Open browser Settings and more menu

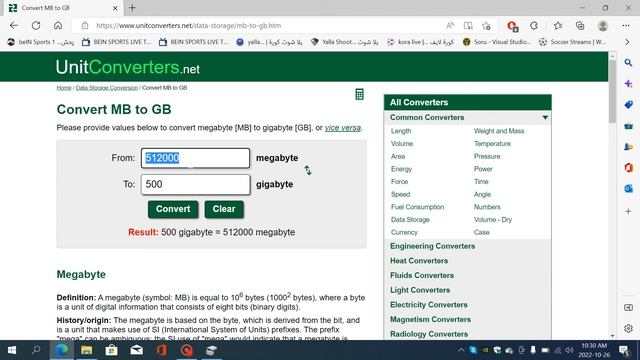(626, 26)
